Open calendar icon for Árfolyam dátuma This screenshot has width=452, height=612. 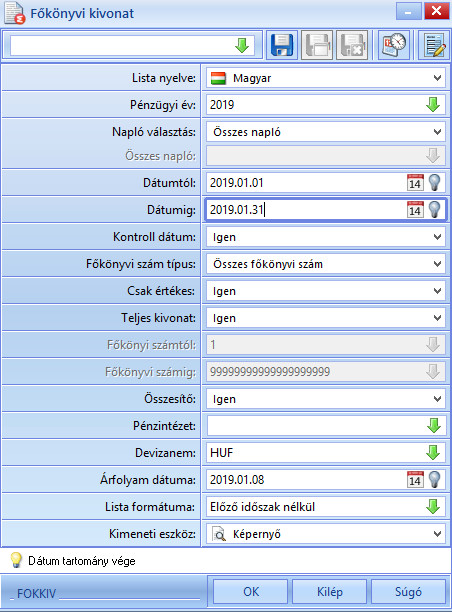click(415, 480)
